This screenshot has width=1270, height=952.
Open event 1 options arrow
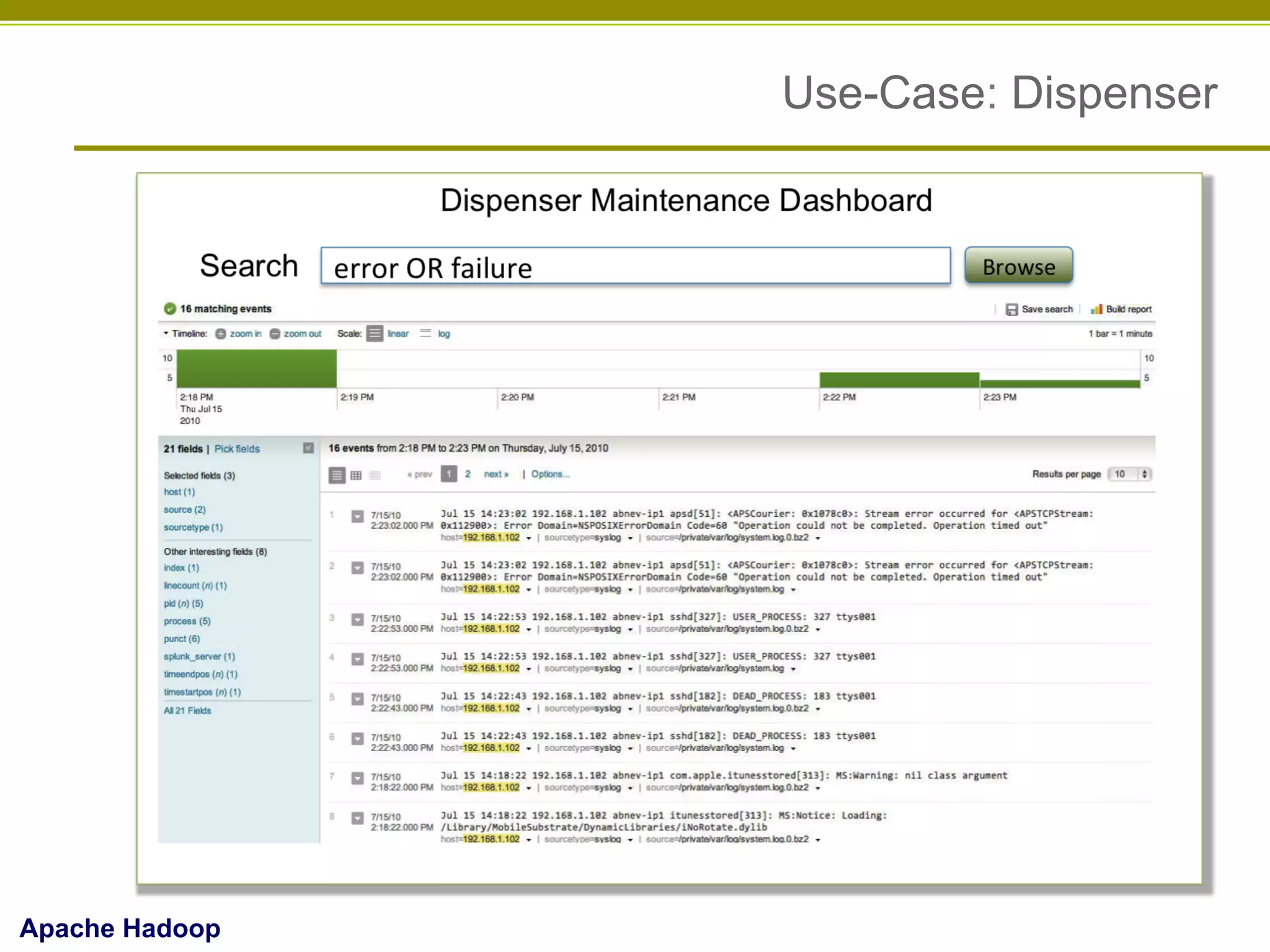pyautogui.click(x=357, y=516)
